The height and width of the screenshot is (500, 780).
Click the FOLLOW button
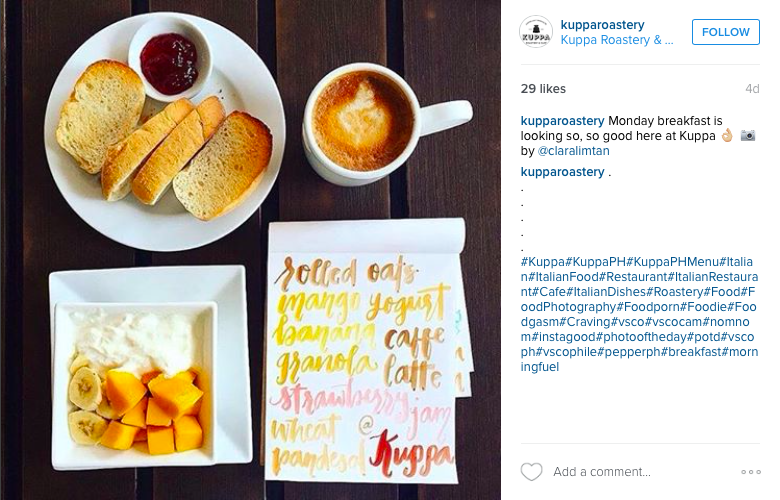click(x=725, y=32)
